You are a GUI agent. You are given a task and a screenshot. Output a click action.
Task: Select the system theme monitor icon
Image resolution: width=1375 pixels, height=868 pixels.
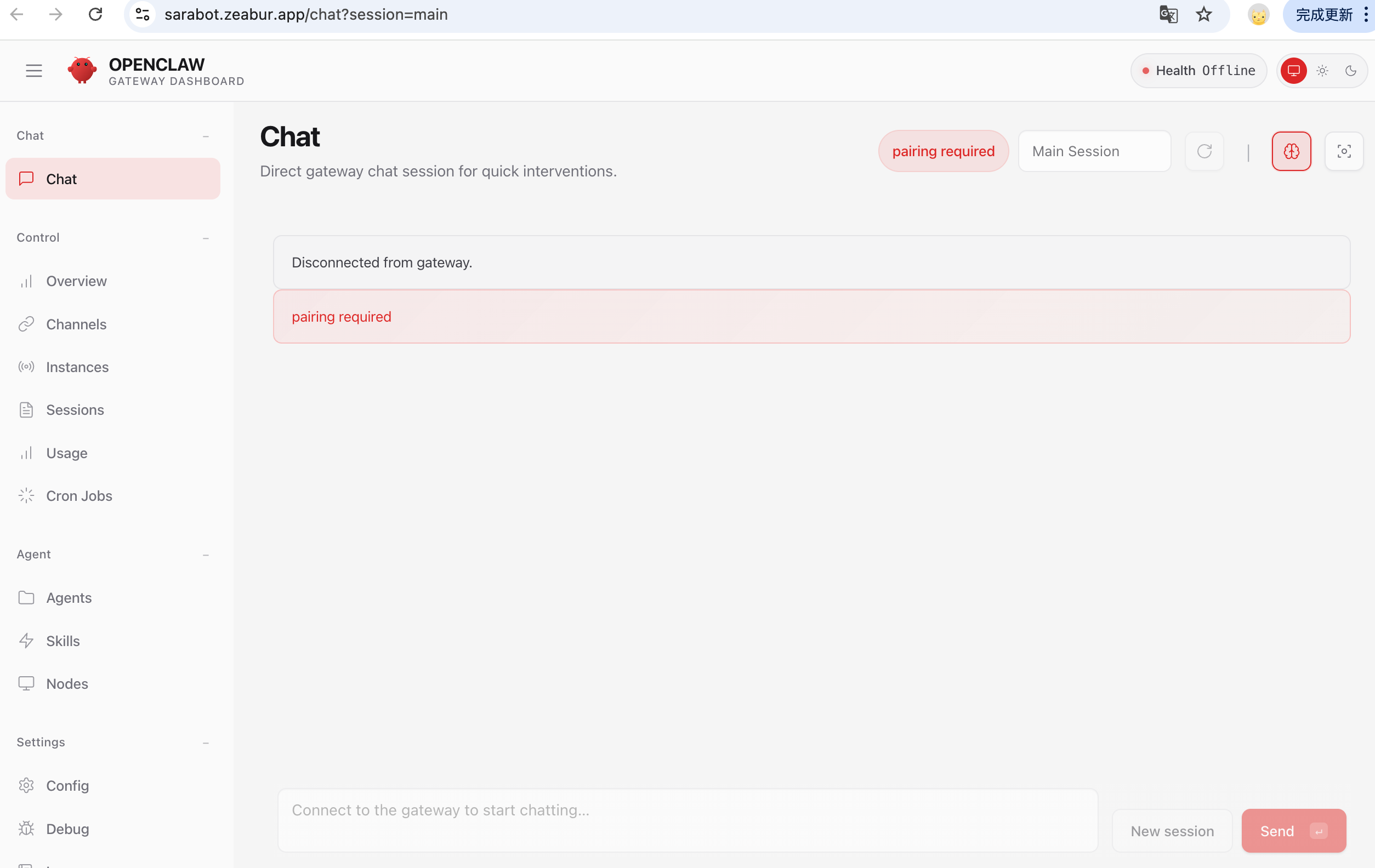(1293, 71)
